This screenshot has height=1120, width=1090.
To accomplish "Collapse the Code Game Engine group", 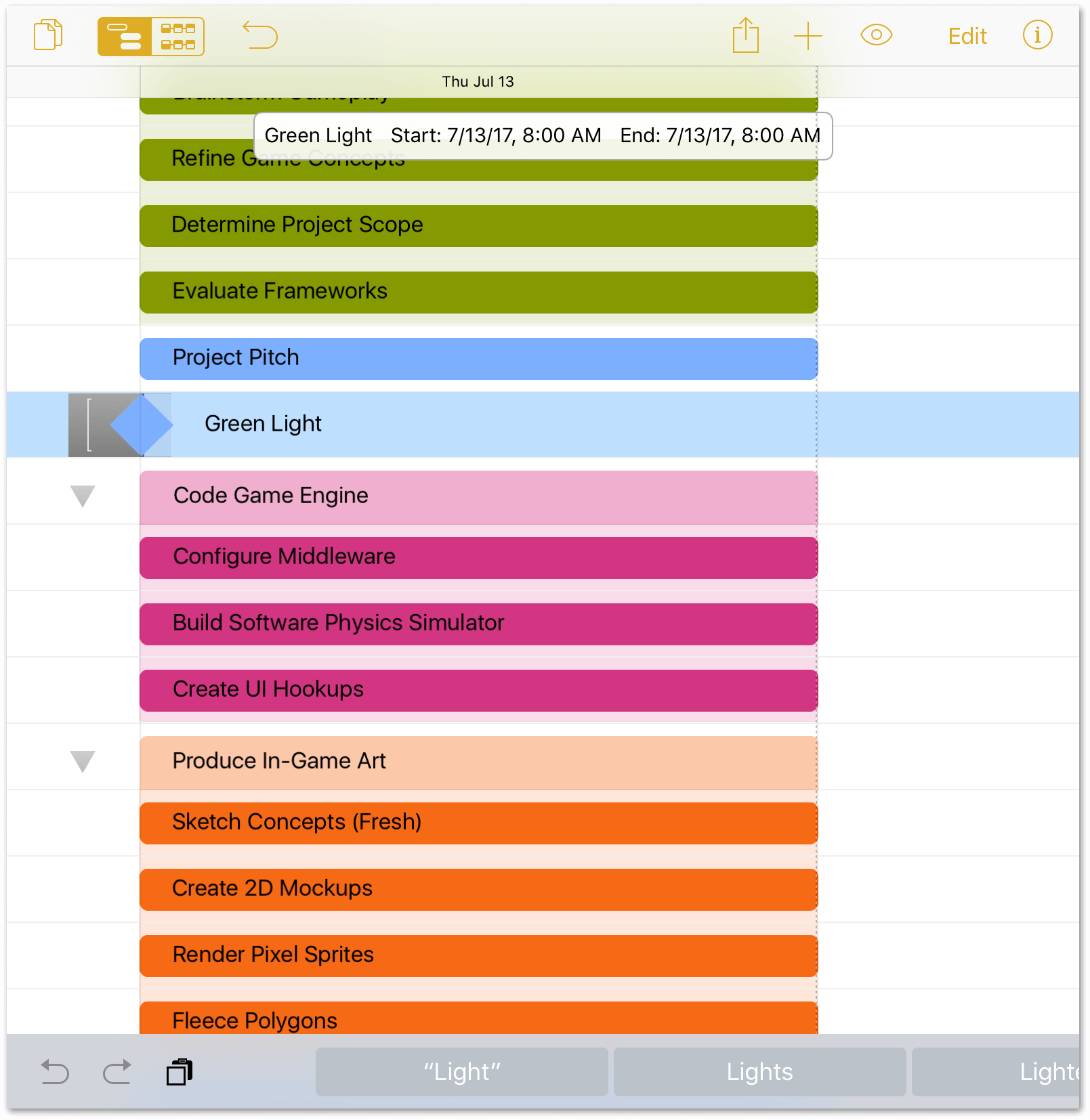I will tap(83, 496).
